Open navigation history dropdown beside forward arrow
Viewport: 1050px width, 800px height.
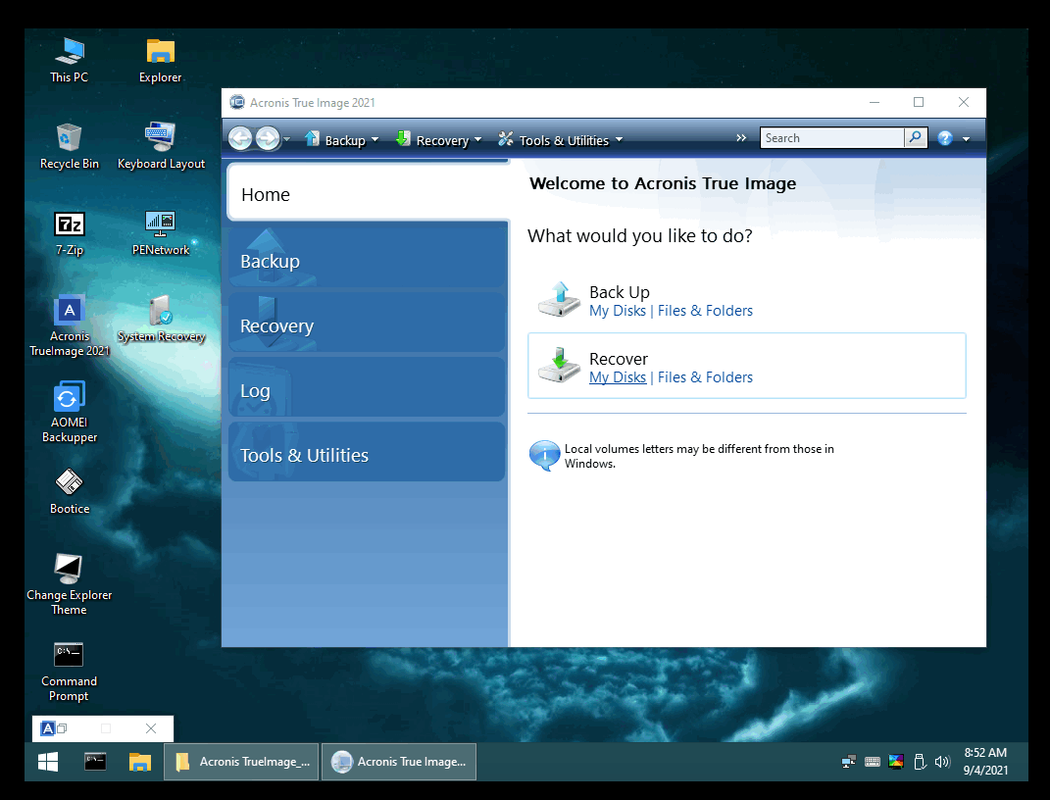tap(287, 139)
